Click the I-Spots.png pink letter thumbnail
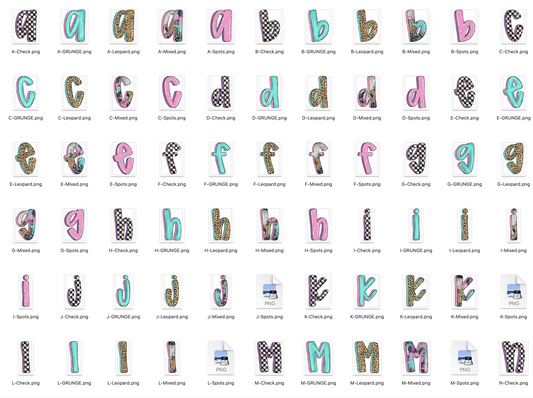This screenshot has width=533, height=398. pyautogui.click(x=26, y=291)
